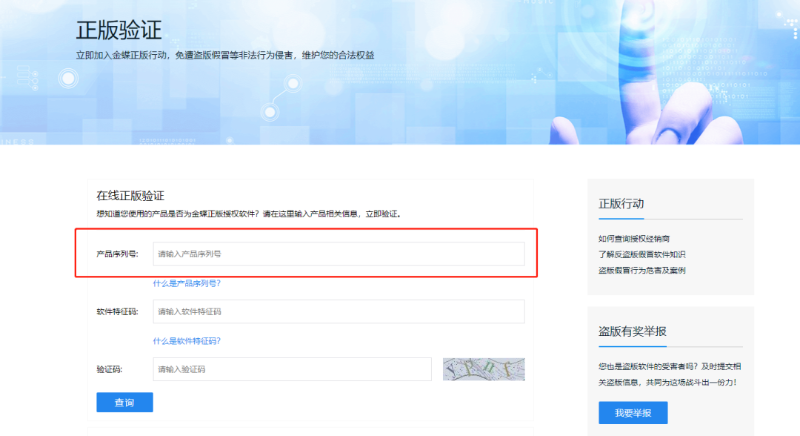Click the 在线正版验证 section heading
Viewport: 800px width, 436px height.
pyautogui.click(x=130, y=194)
